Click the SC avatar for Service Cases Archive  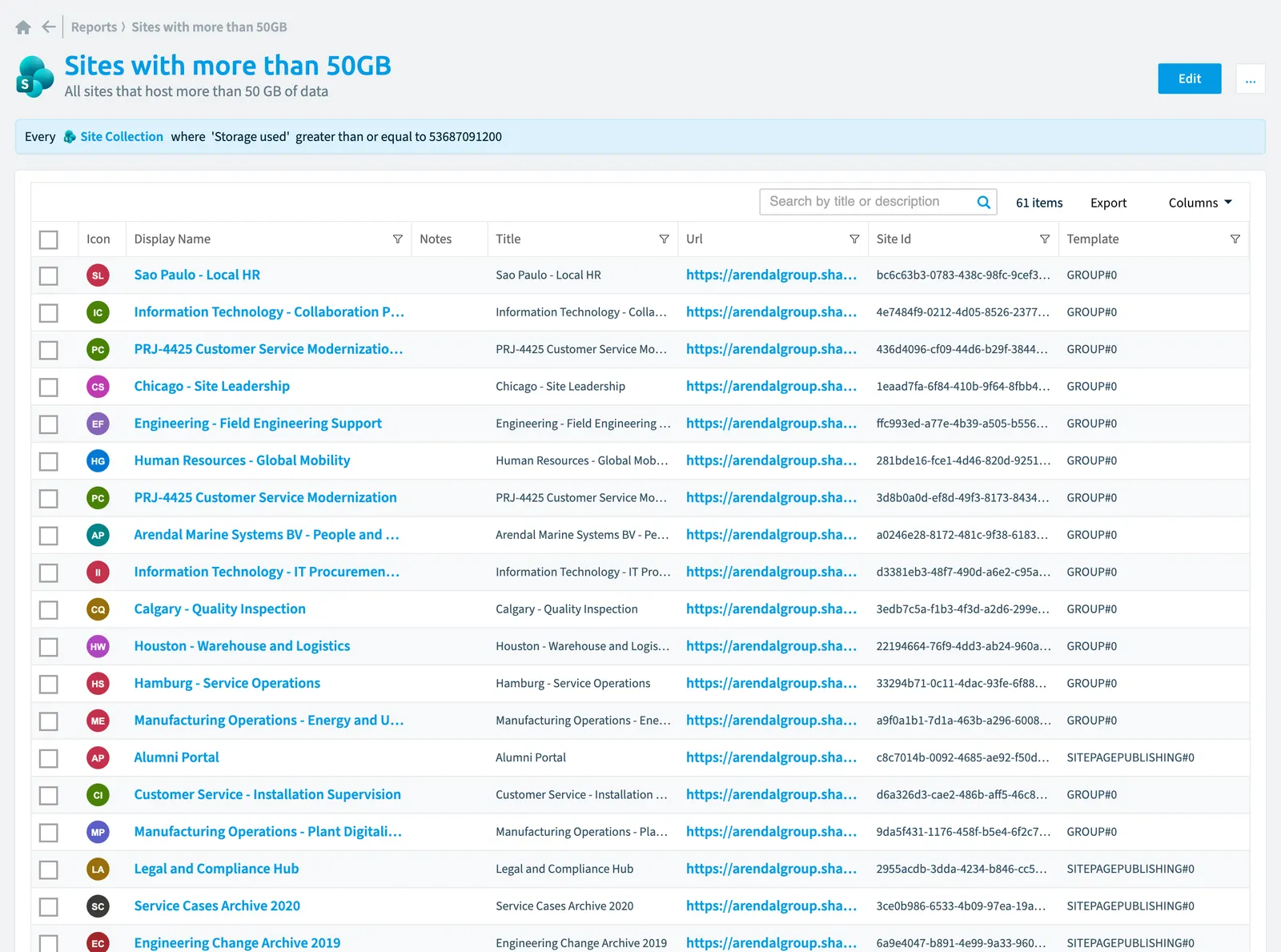[98, 906]
